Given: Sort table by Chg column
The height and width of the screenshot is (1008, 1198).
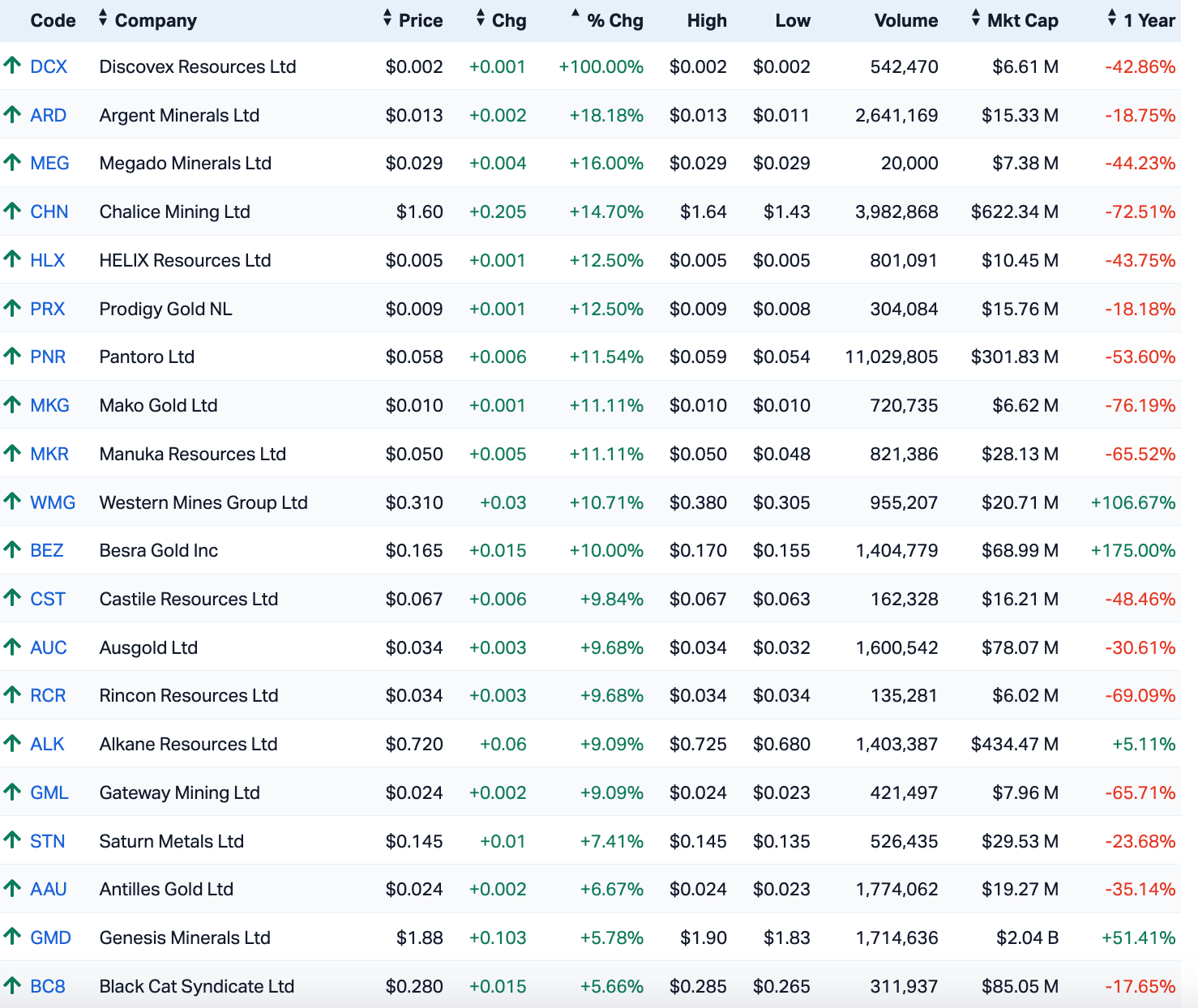Looking at the screenshot, I should [x=501, y=20].
